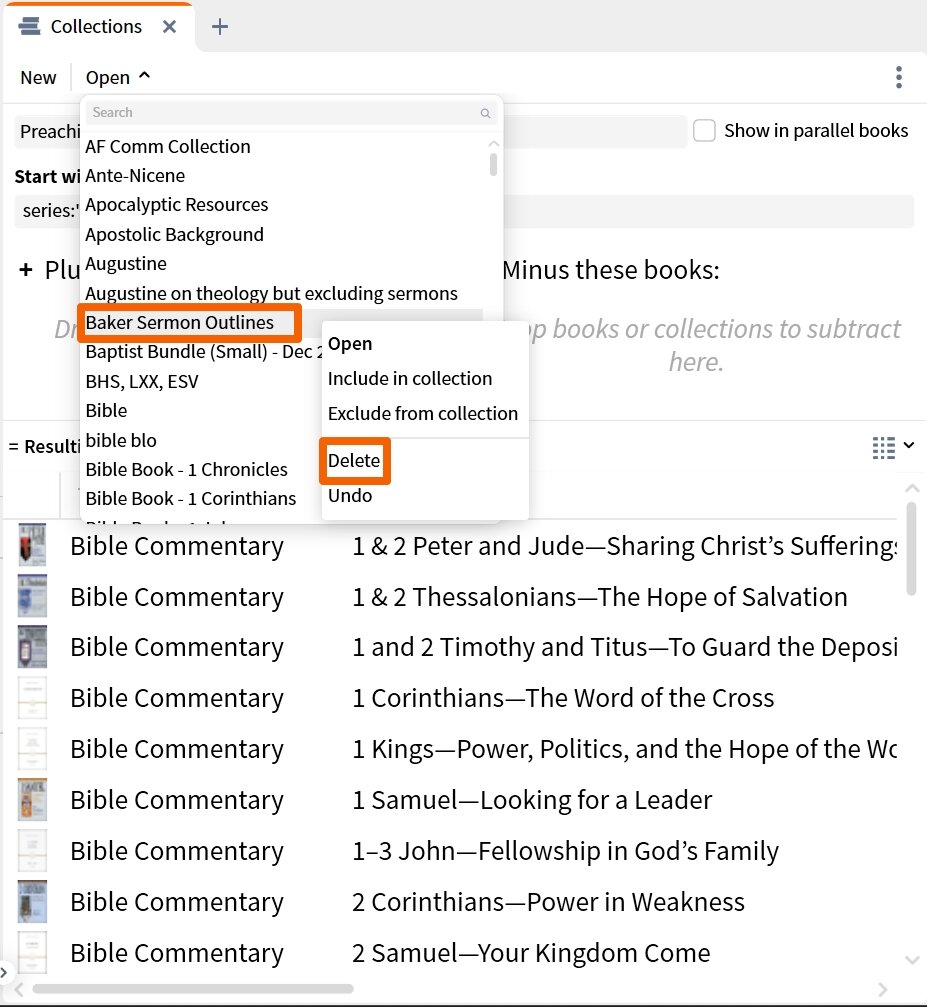Select Apocalyptic Resources collection

pos(177,205)
